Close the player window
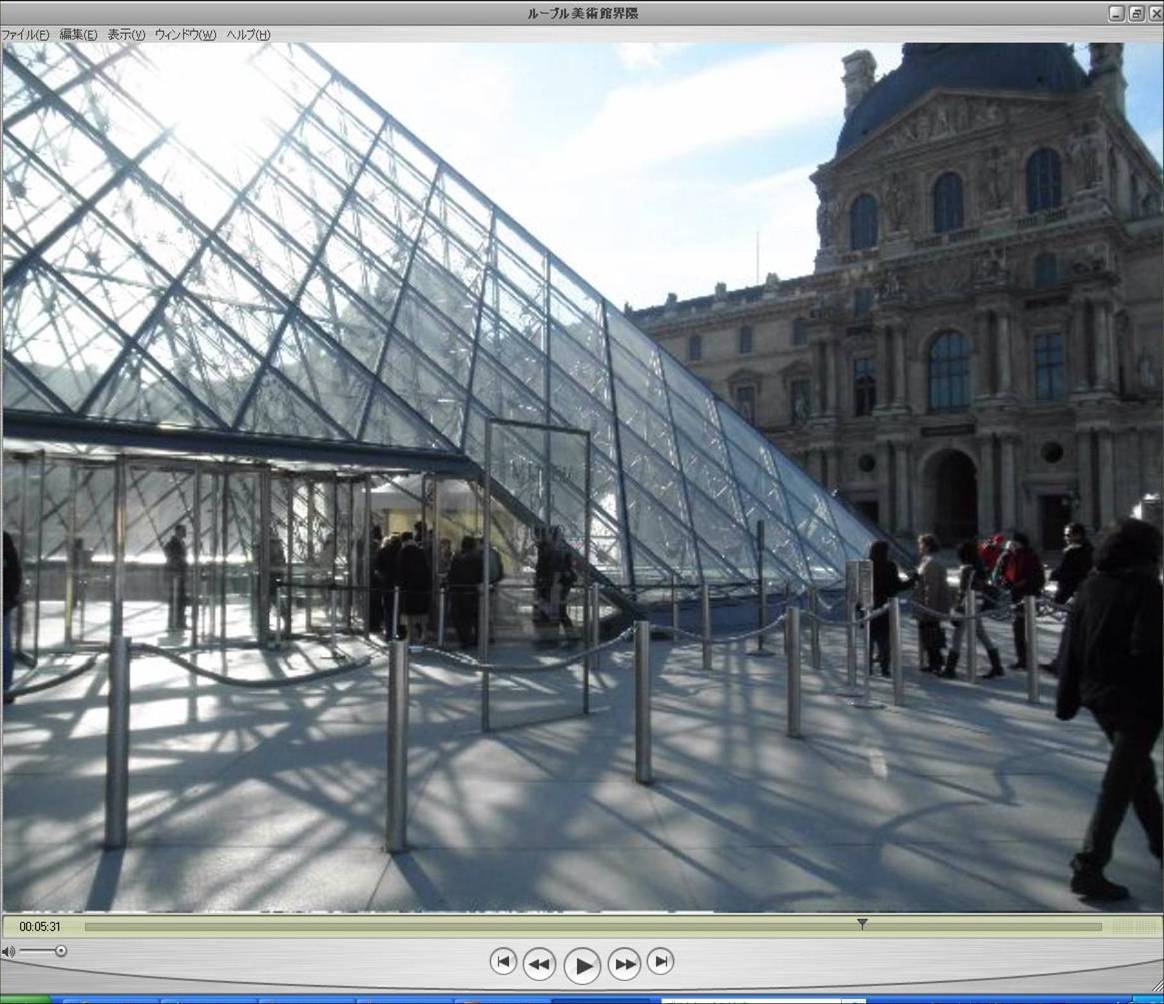The height and width of the screenshot is (1004, 1164). pos(1154,13)
